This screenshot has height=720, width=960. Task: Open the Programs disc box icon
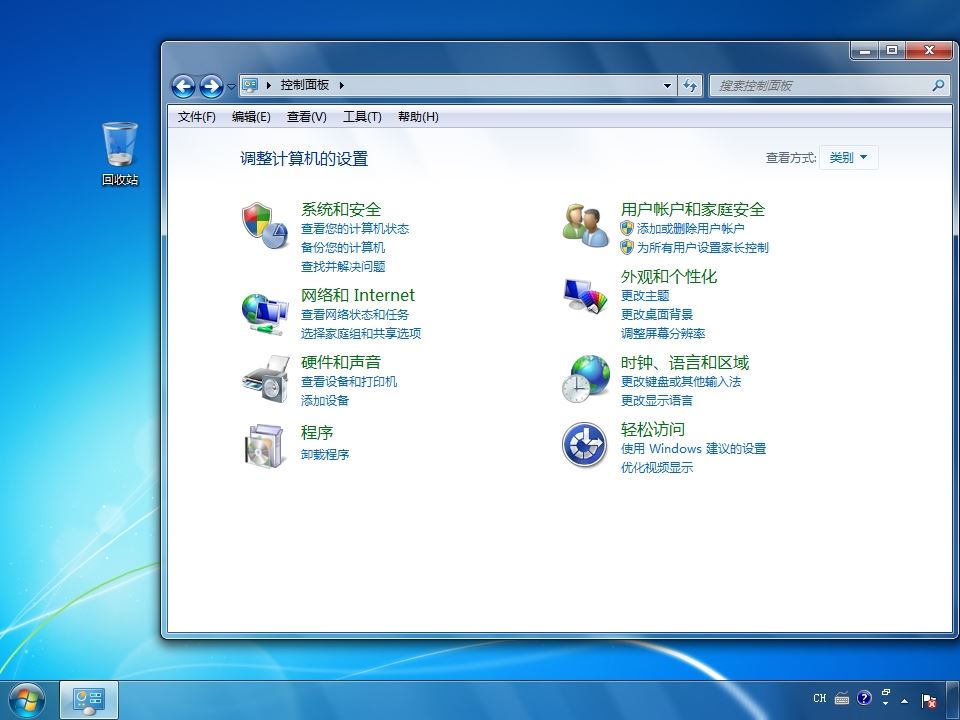(x=265, y=446)
